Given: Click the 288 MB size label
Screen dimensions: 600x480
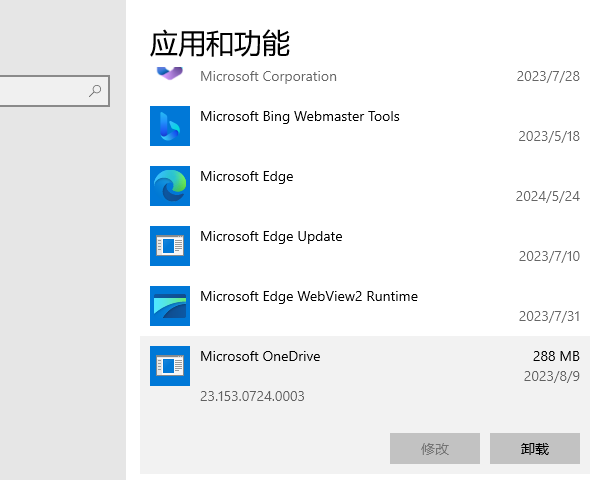Looking at the screenshot, I should 556,356.
